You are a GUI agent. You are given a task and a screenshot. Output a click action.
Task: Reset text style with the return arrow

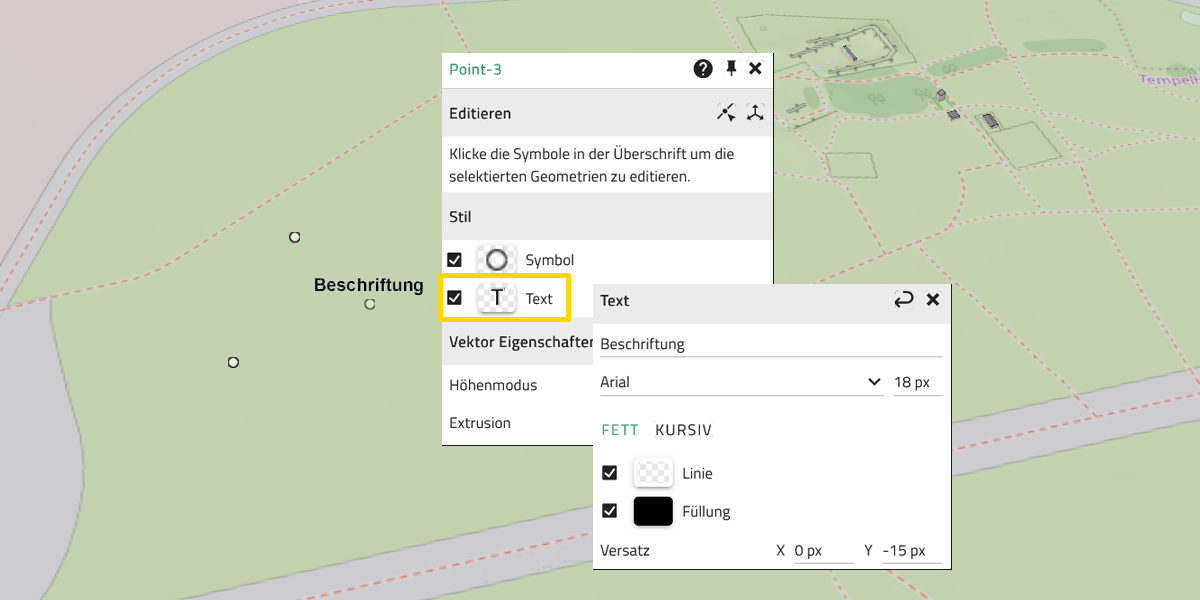click(x=904, y=300)
